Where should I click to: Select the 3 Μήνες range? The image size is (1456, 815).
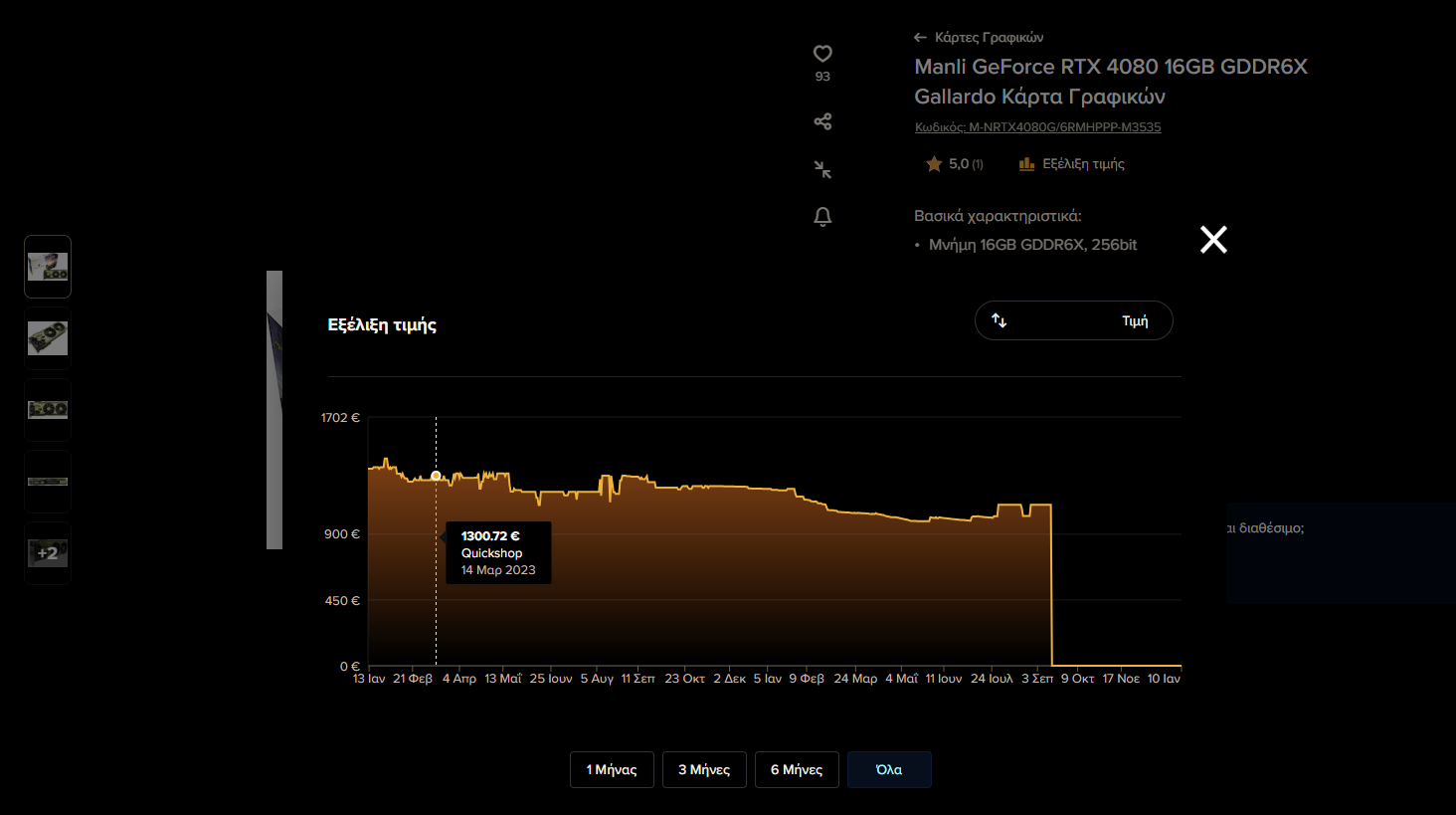[704, 769]
